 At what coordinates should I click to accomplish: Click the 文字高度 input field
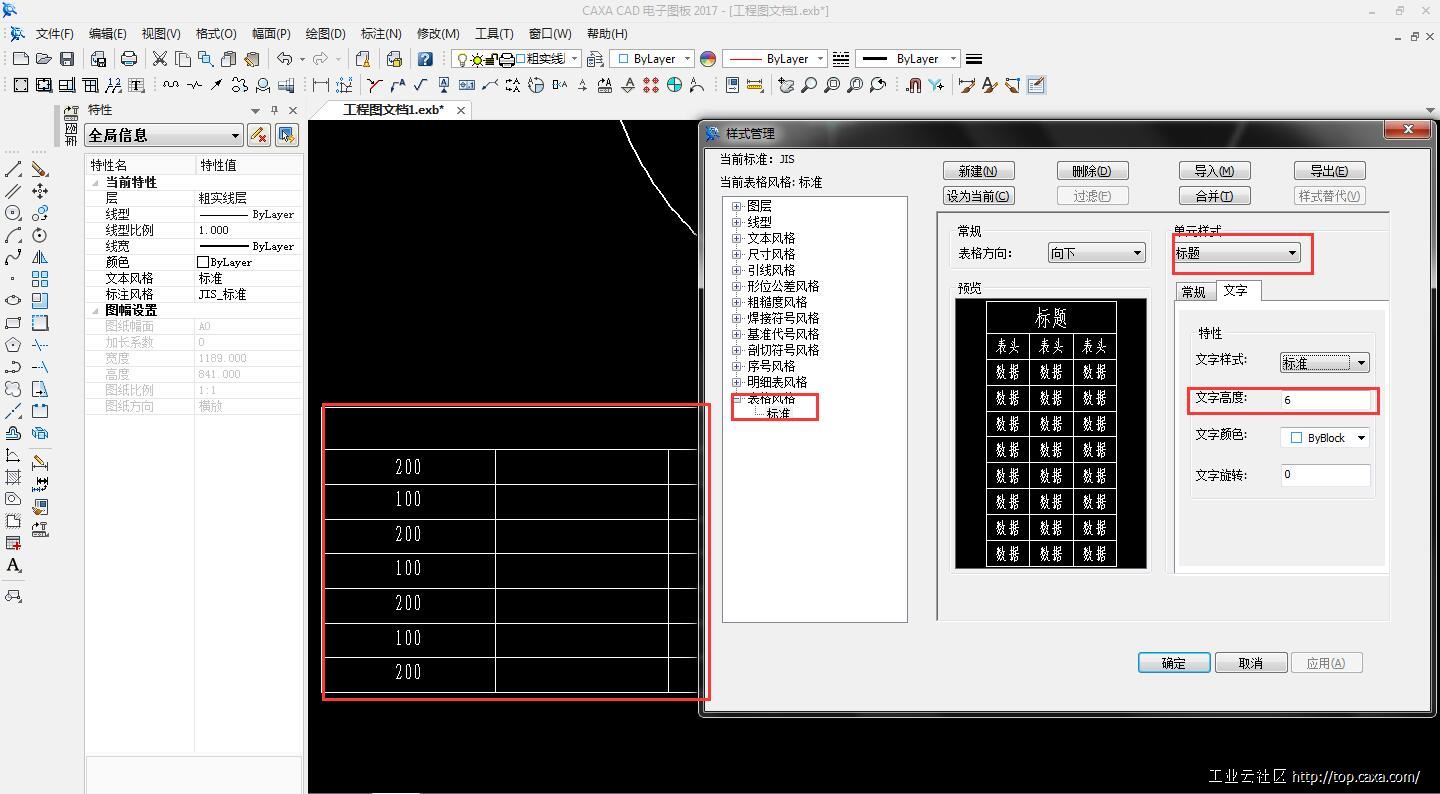pyautogui.click(x=1325, y=399)
